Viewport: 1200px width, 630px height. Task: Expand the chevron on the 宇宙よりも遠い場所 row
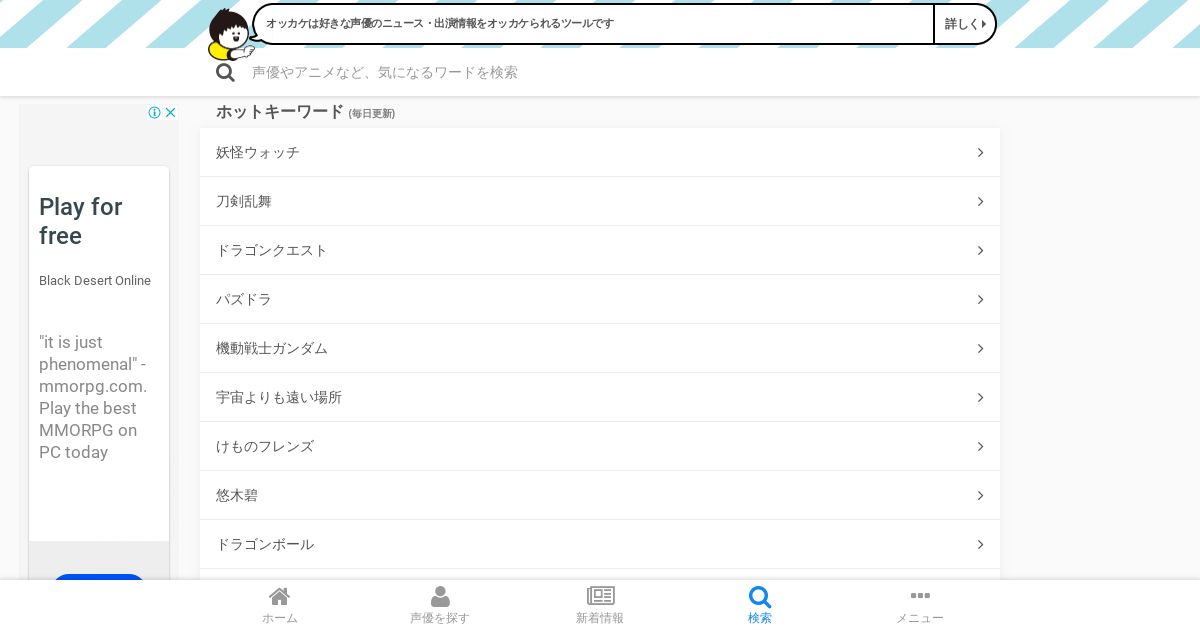point(980,398)
